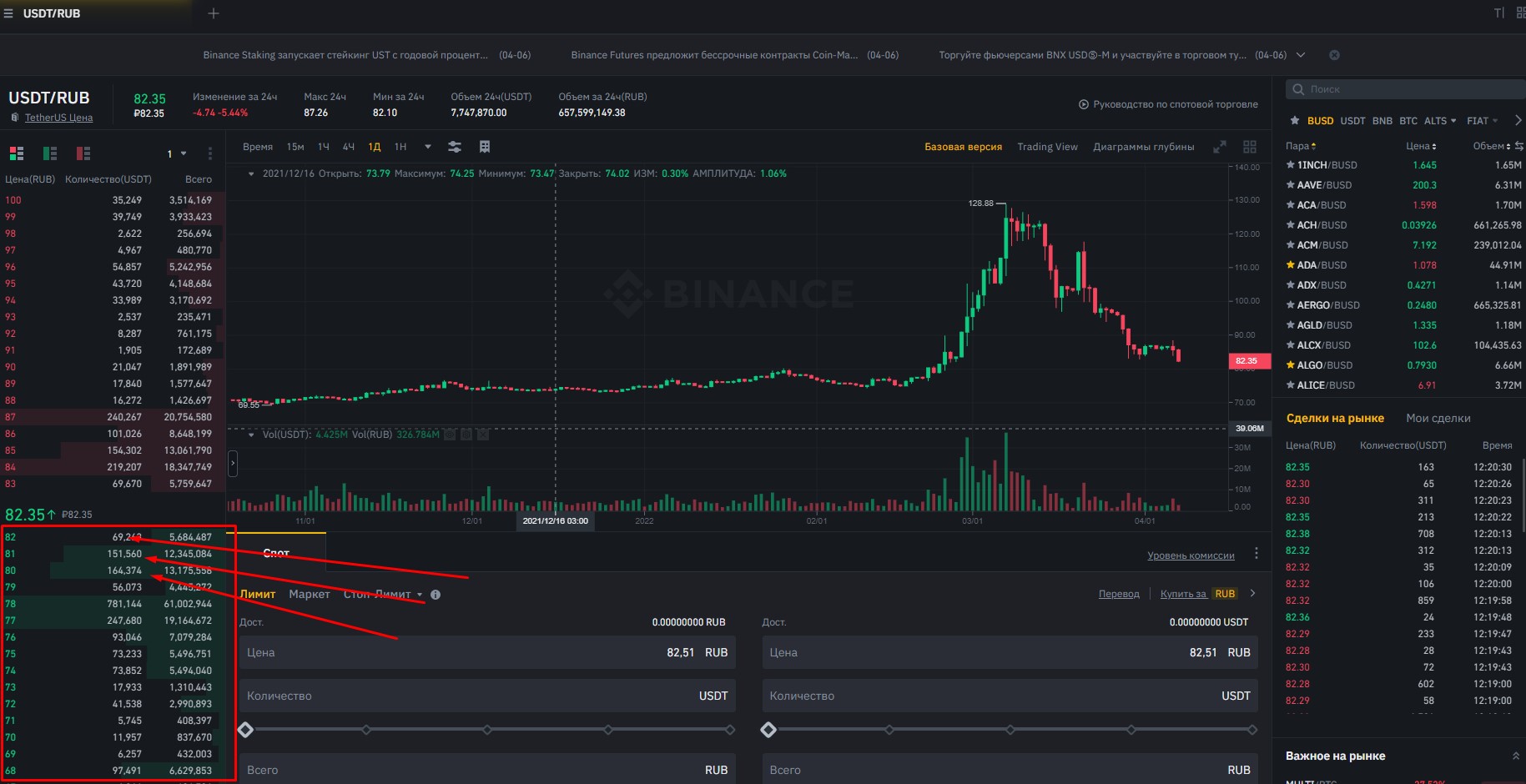Viewport: 1526px width, 784px height.
Task: Show the combined buy and sell order book view
Action: pos(17,153)
